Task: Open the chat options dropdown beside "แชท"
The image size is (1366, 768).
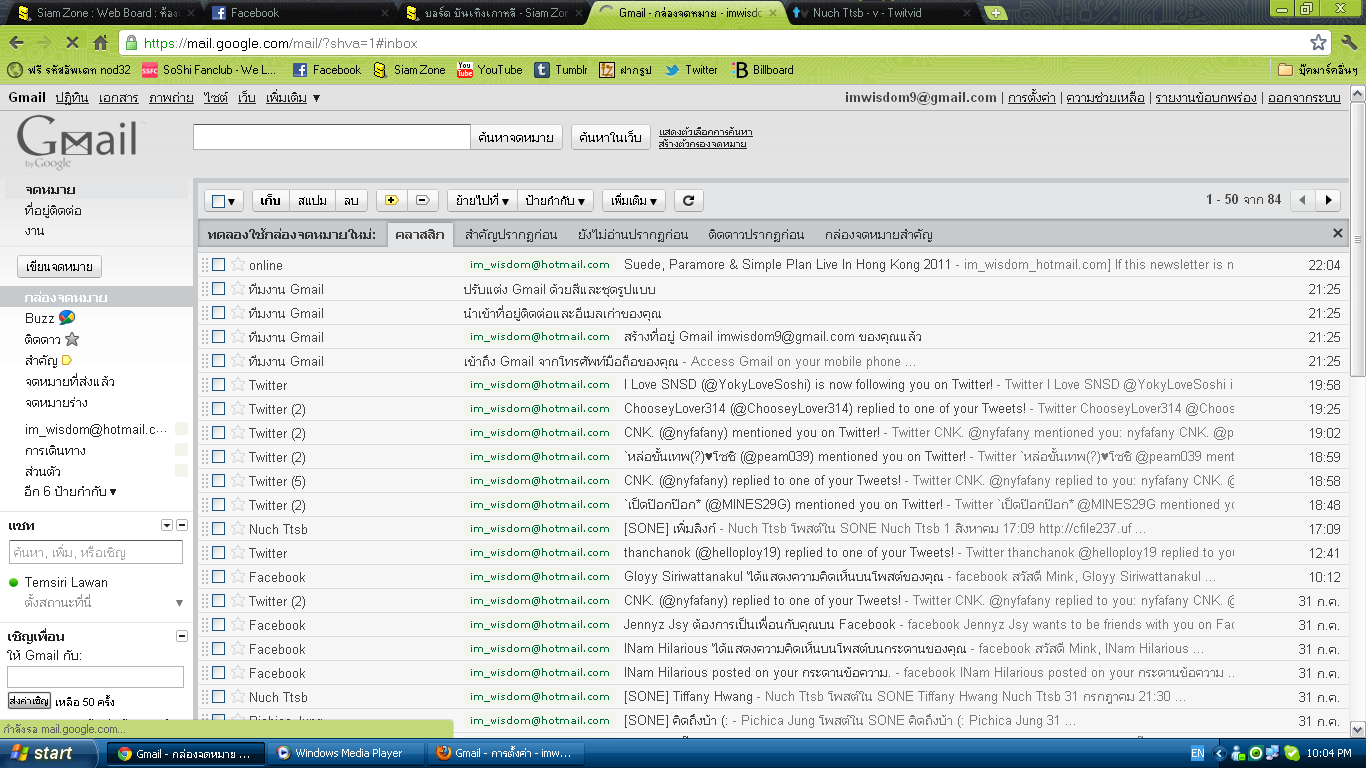Action: point(167,525)
